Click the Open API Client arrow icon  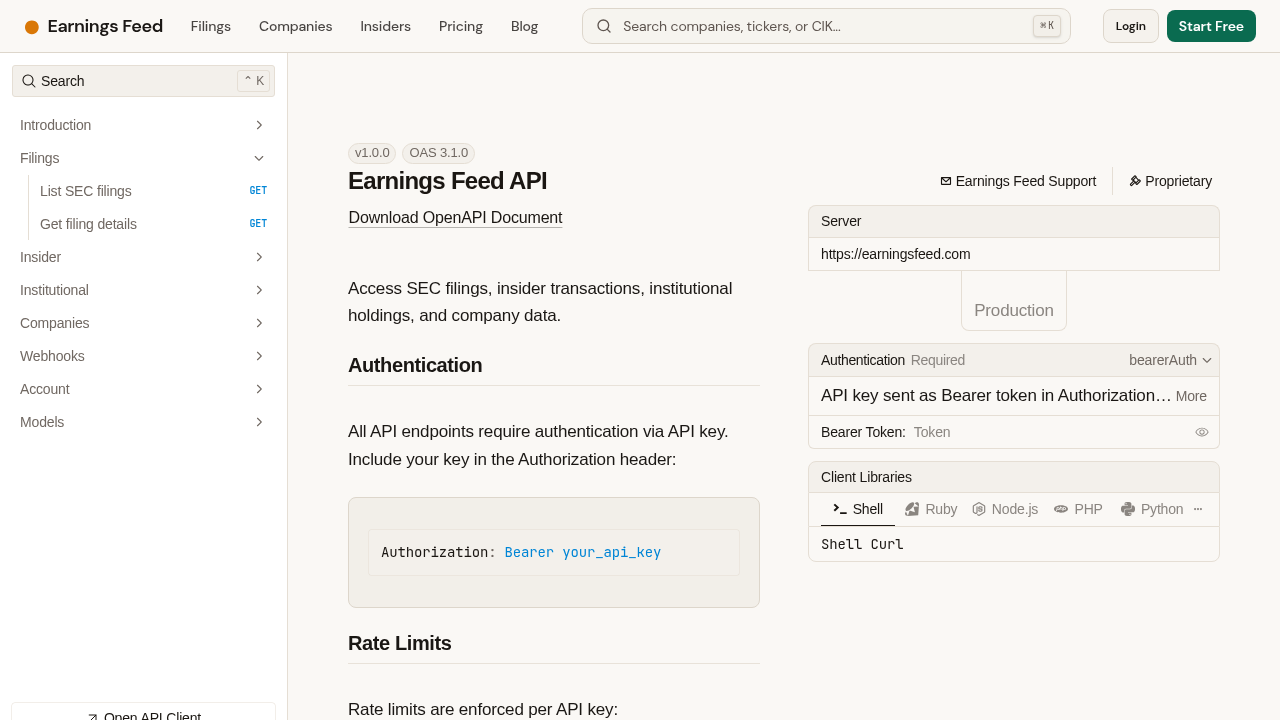93,717
